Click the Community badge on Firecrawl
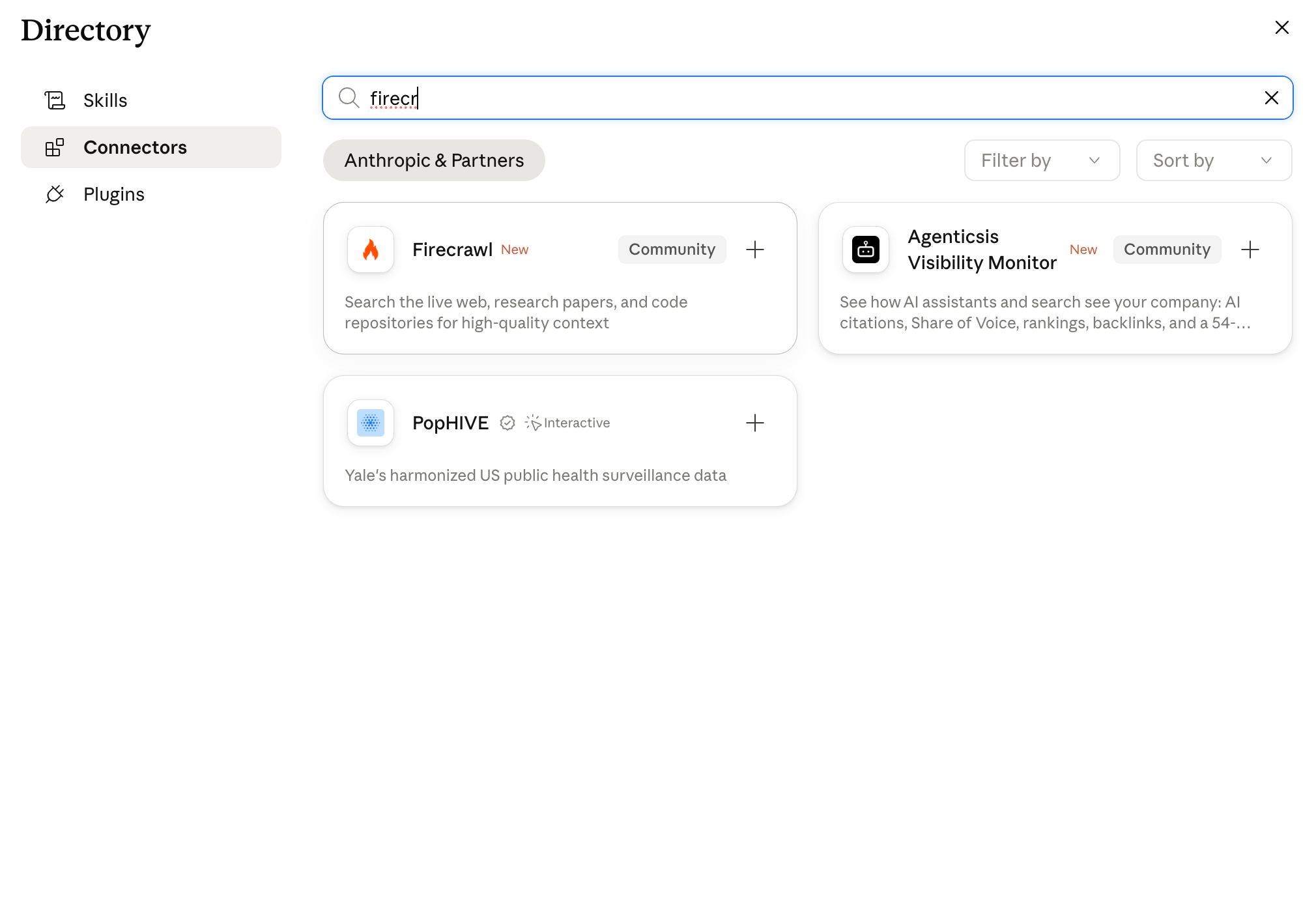The height and width of the screenshot is (916, 1316). point(672,250)
